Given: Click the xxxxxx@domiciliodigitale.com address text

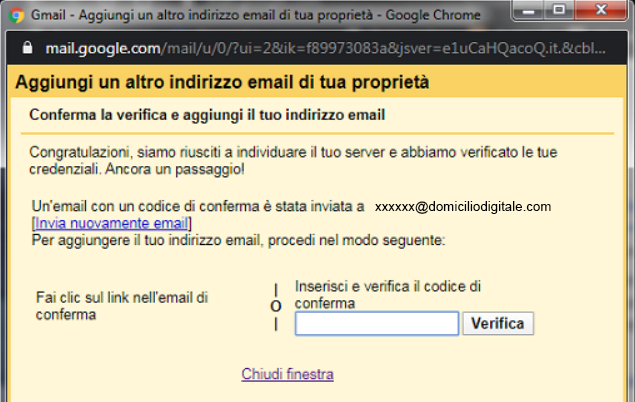Looking at the screenshot, I should click(463, 207).
